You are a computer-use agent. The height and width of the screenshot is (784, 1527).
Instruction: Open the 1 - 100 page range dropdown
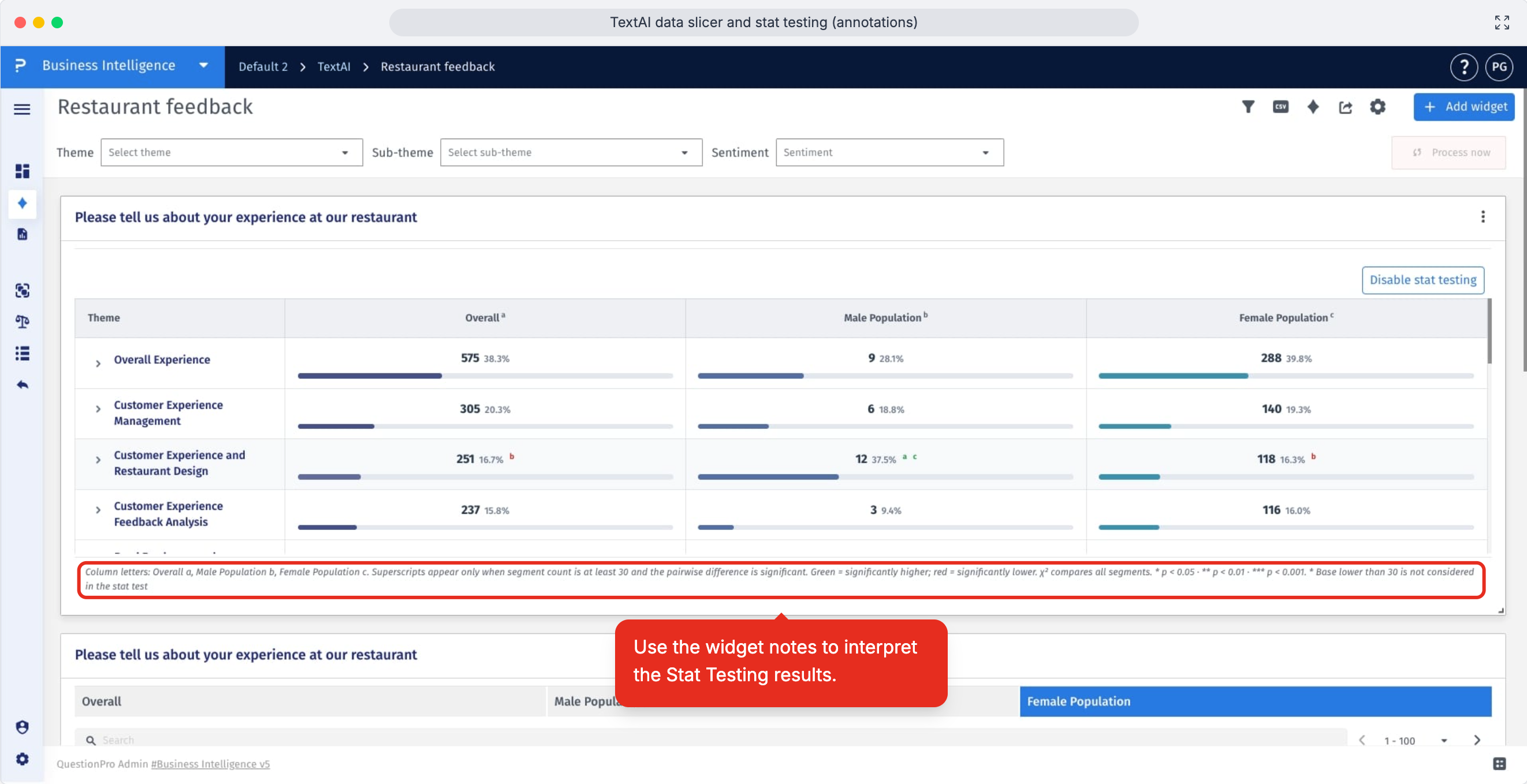(x=1415, y=740)
